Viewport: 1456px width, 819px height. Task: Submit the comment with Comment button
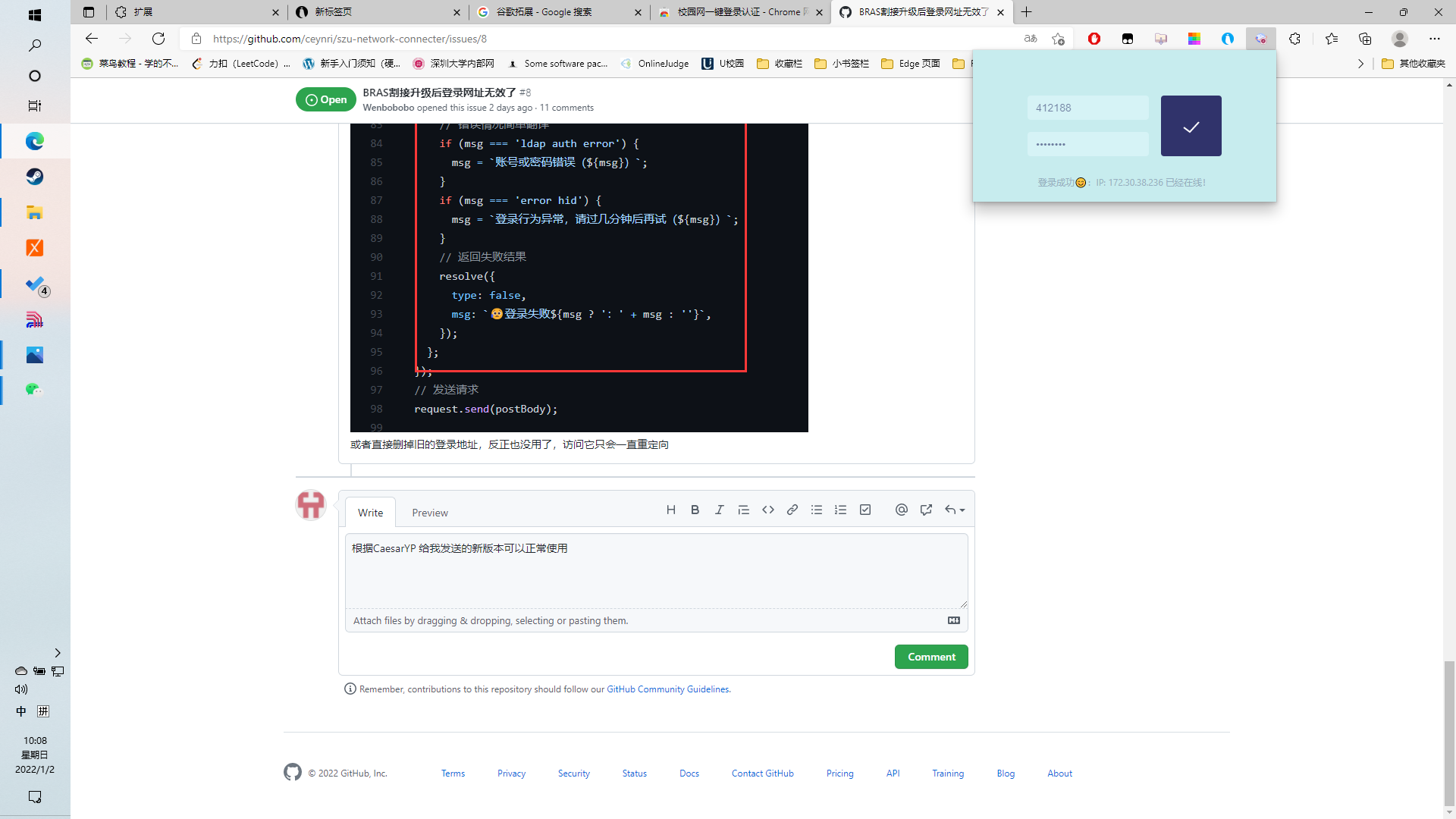click(x=930, y=656)
